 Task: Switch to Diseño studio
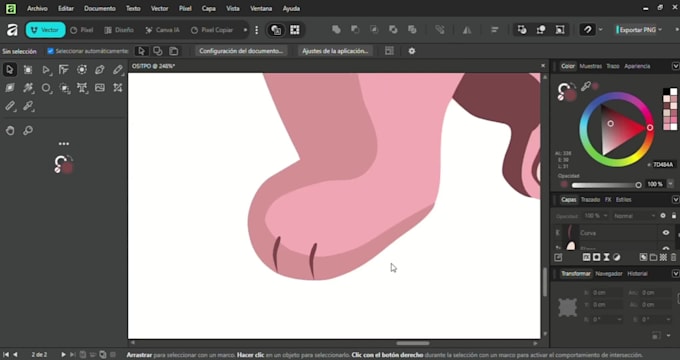click(119, 30)
